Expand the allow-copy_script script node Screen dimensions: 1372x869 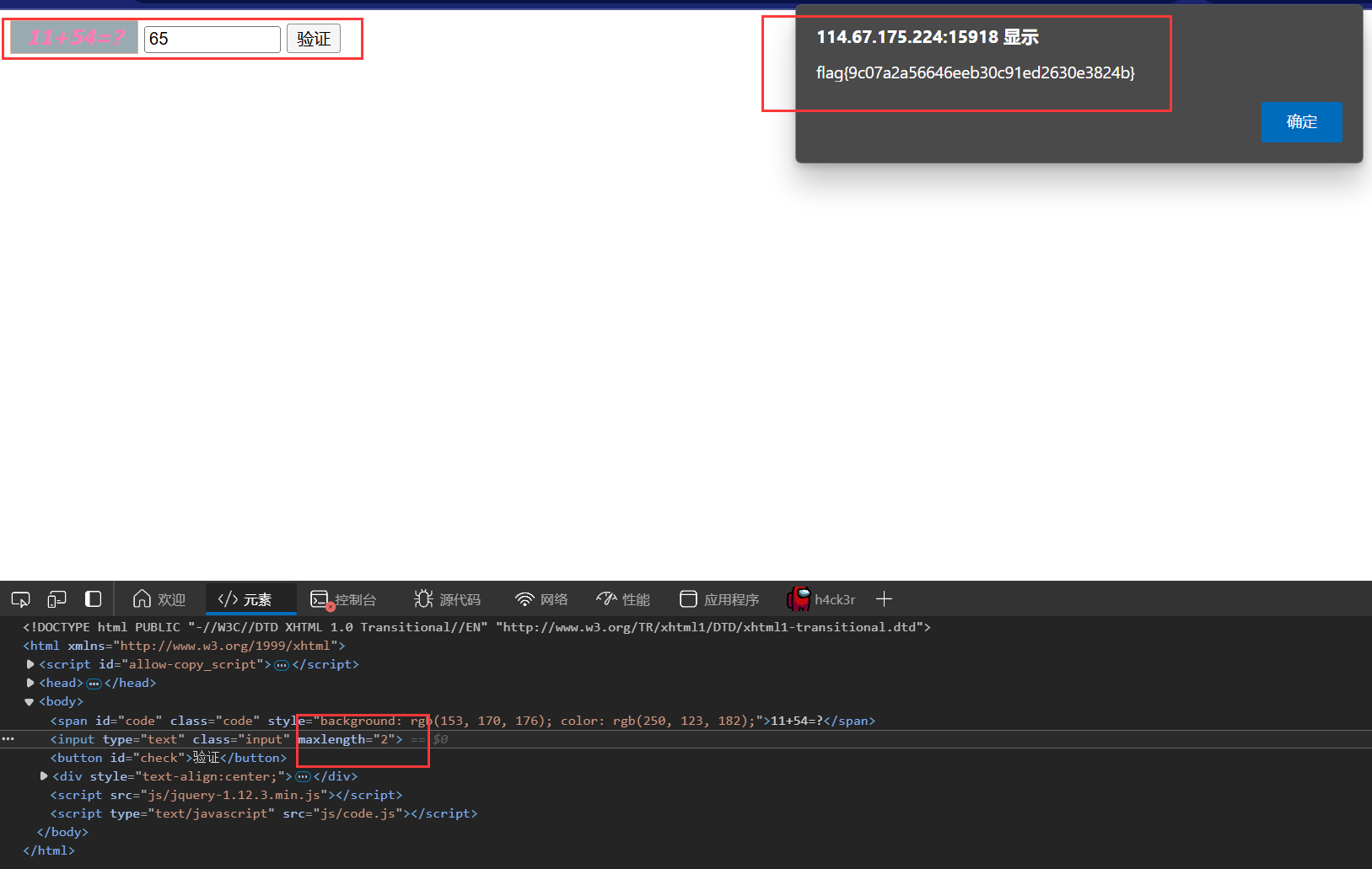tap(30, 664)
